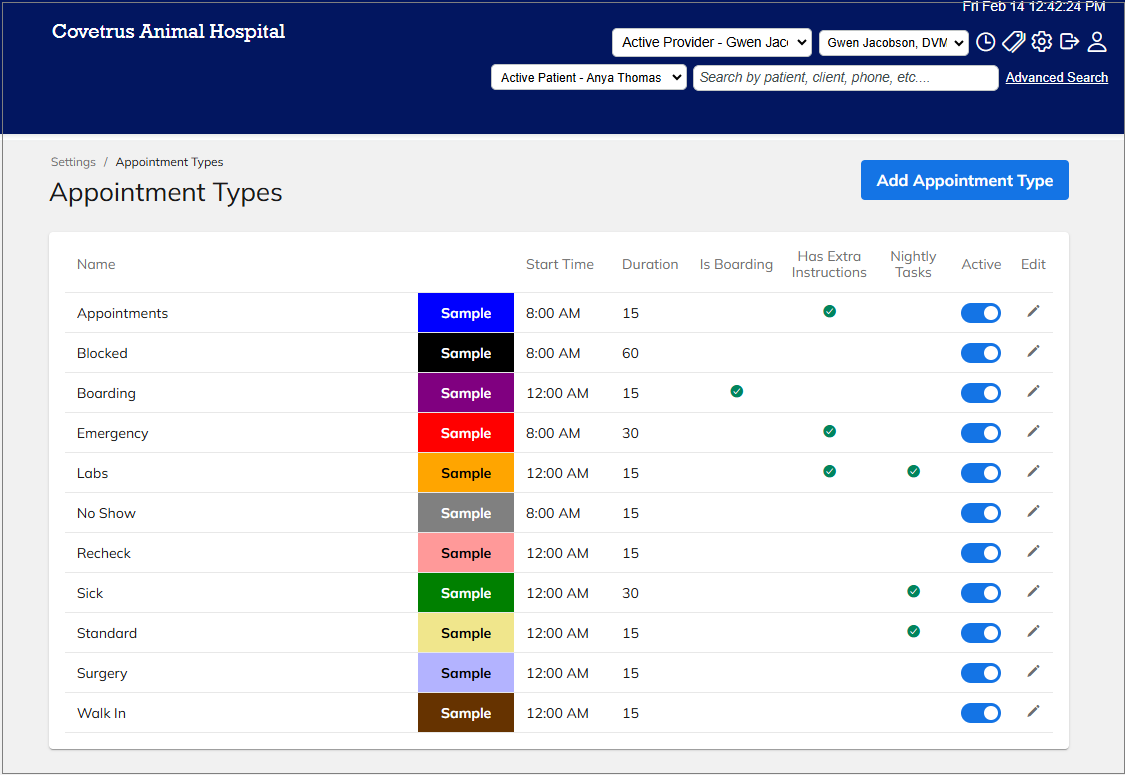
Task: Open the Advanced Search link
Action: click(1057, 78)
